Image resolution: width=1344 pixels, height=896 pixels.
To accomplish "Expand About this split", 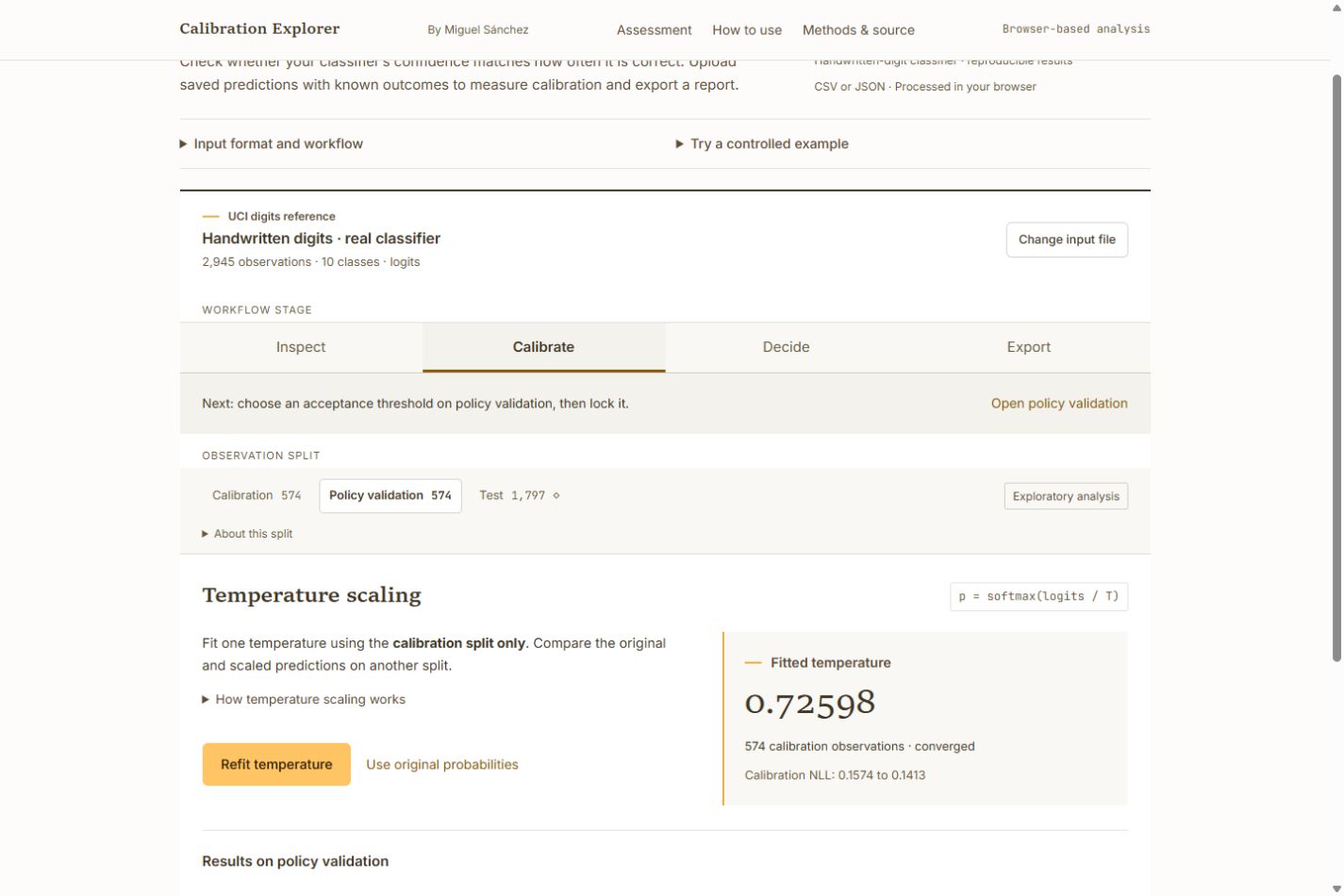I will pos(247,534).
